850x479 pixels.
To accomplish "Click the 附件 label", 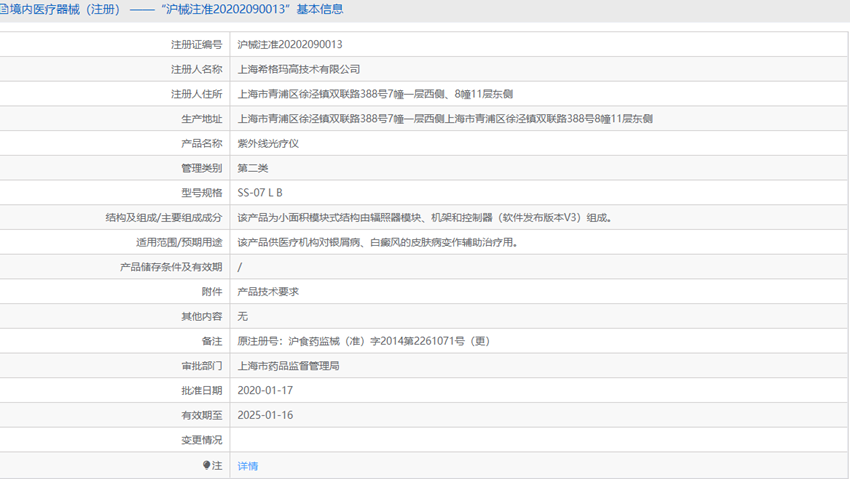I will tap(212, 292).
